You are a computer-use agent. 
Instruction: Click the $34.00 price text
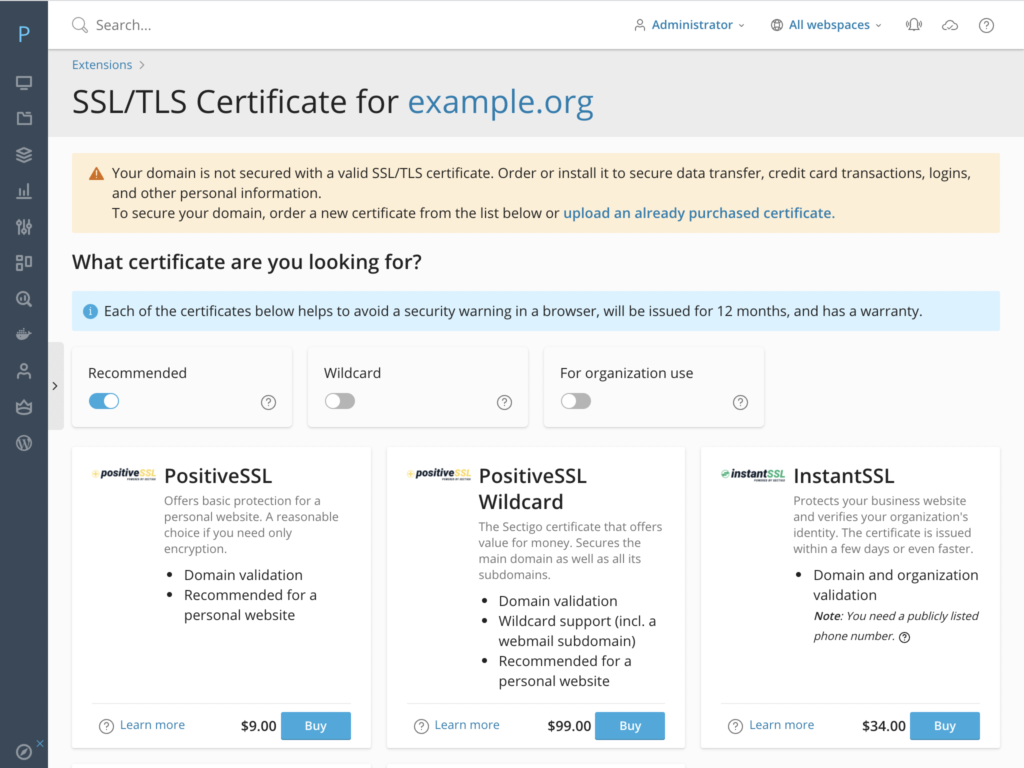pyautogui.click(x=884, y=726)
